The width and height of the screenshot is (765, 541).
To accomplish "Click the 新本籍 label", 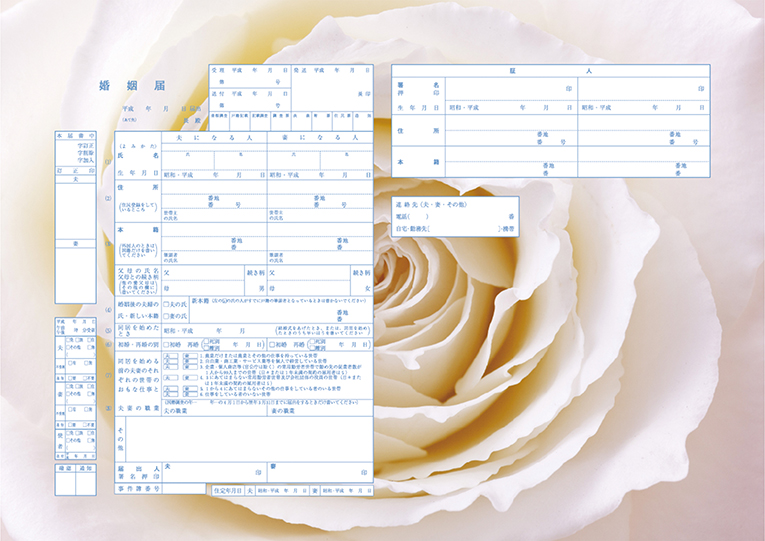I will point(199,301).
